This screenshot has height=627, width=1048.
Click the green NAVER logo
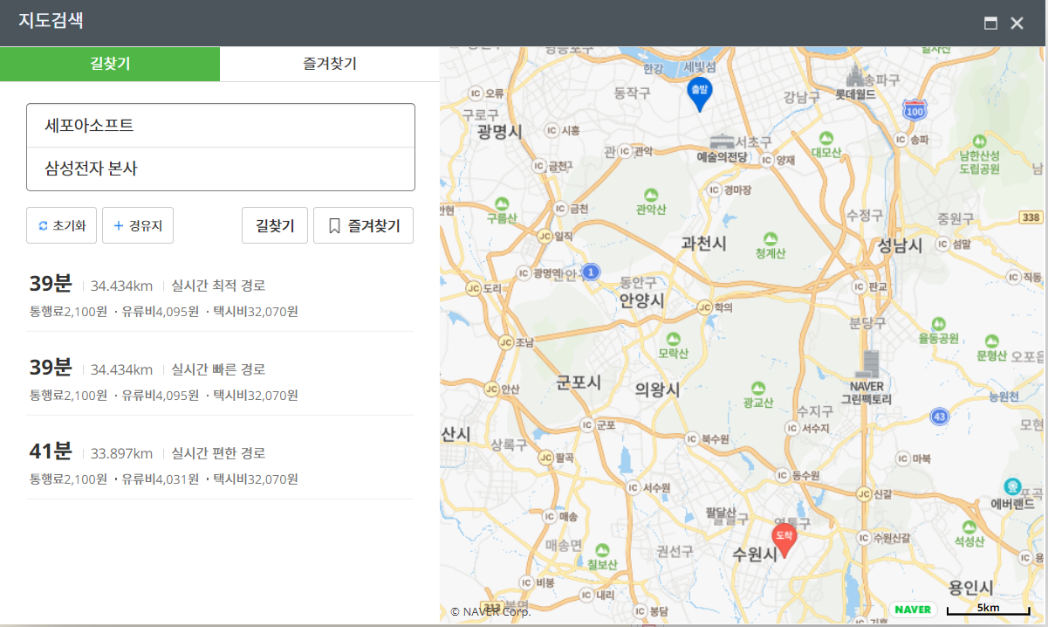[x=912, y=609]
